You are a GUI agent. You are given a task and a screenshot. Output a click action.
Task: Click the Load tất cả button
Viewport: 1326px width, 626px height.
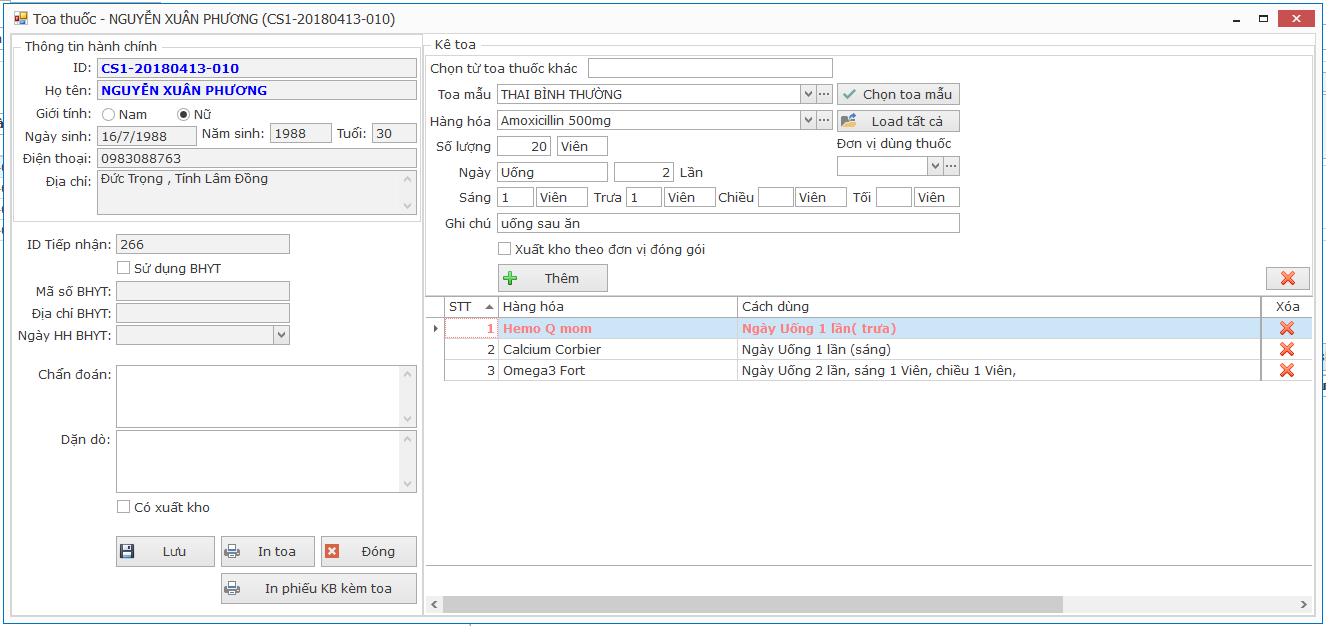click(898, 121)
